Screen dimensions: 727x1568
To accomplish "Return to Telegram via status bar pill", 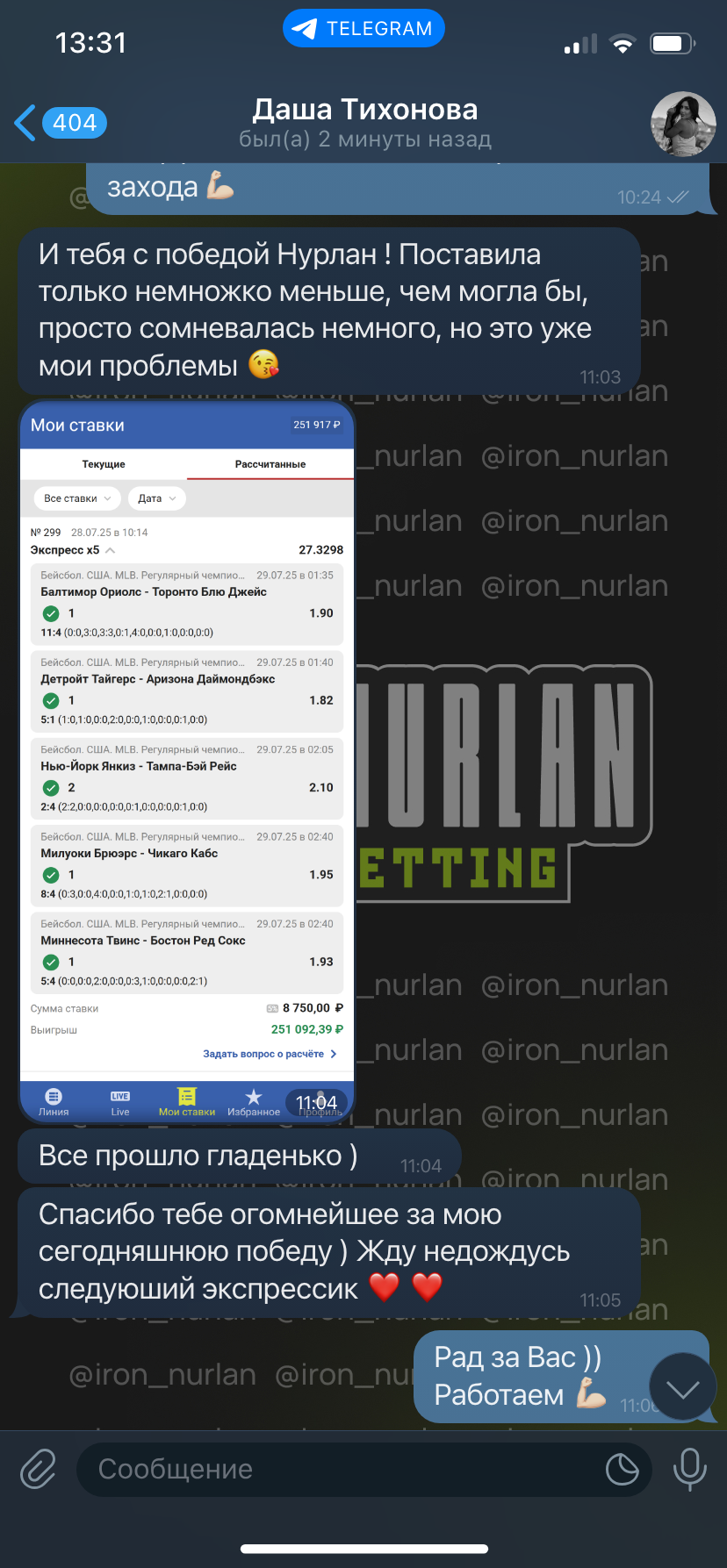I will coord(363,29).
